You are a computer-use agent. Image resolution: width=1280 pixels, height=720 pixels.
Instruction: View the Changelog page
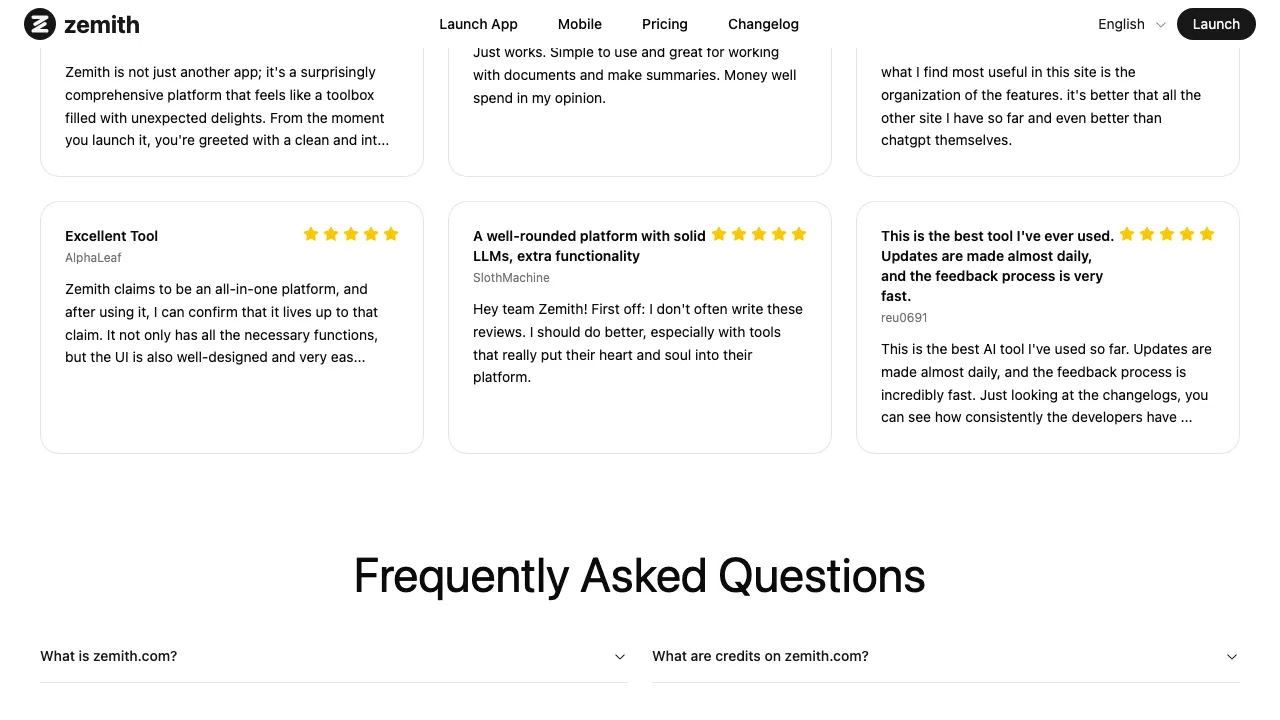(x=763, y=24)
